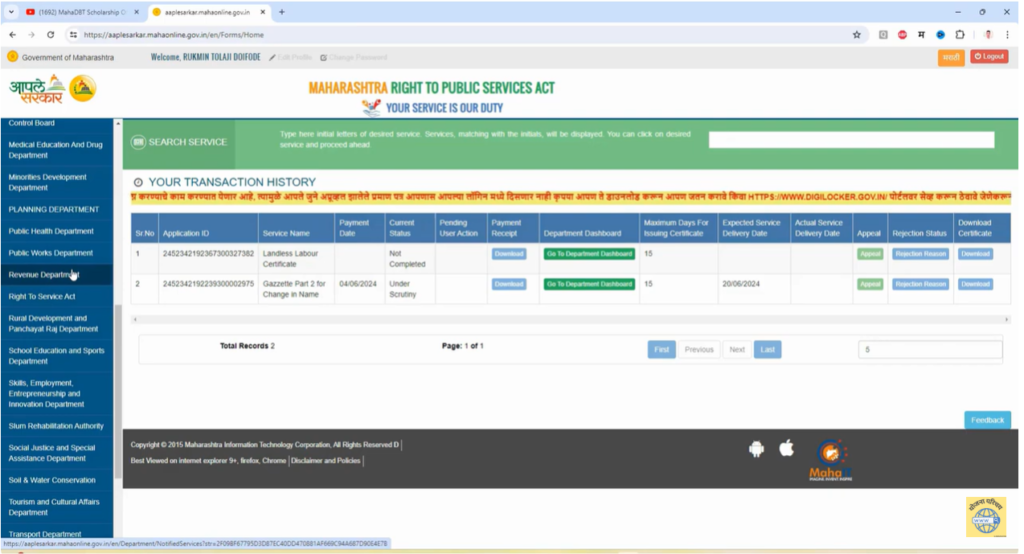Go to Department Dashboard for Landless Labour Certificate
Screen dimensions: 1024x554
pos(589,254)
